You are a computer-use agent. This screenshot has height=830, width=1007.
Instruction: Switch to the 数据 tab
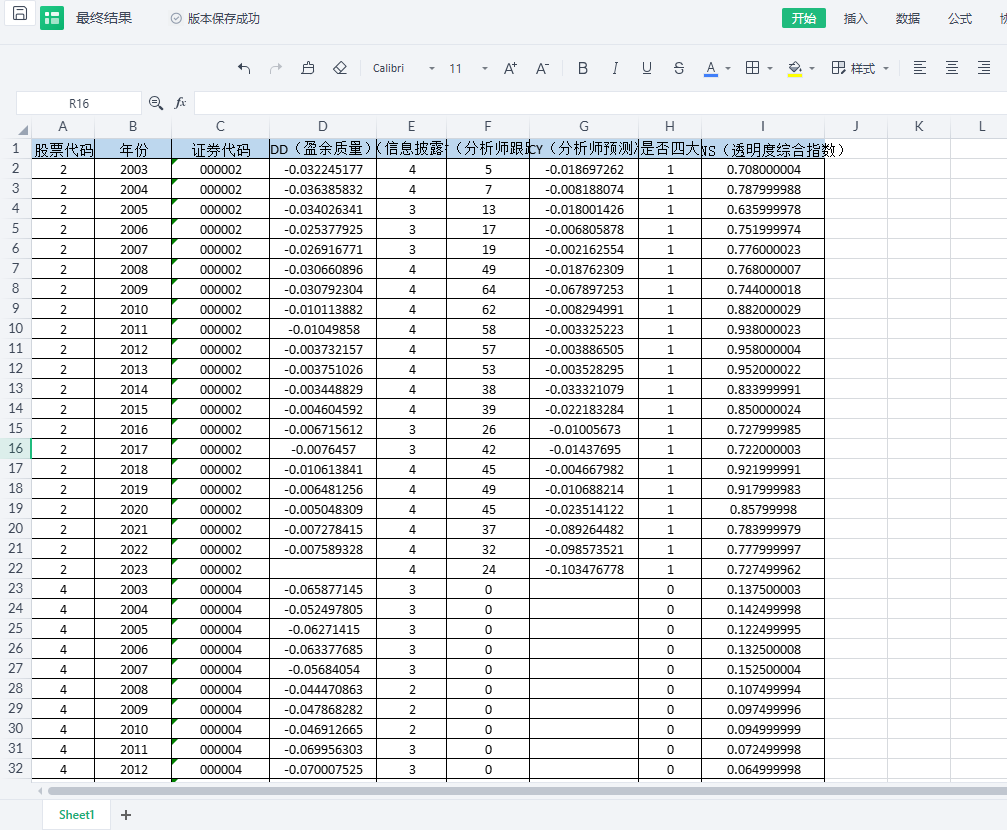[x=908, y=19]
